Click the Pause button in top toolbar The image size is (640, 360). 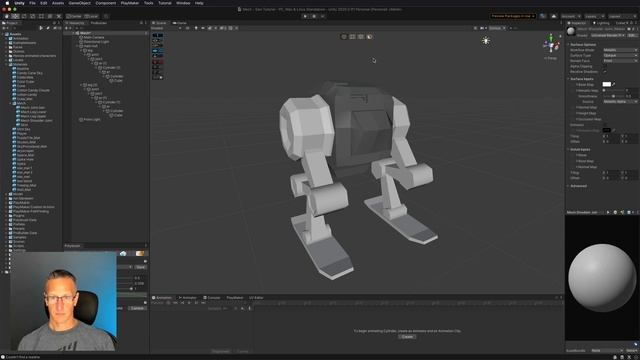[314, 16]
